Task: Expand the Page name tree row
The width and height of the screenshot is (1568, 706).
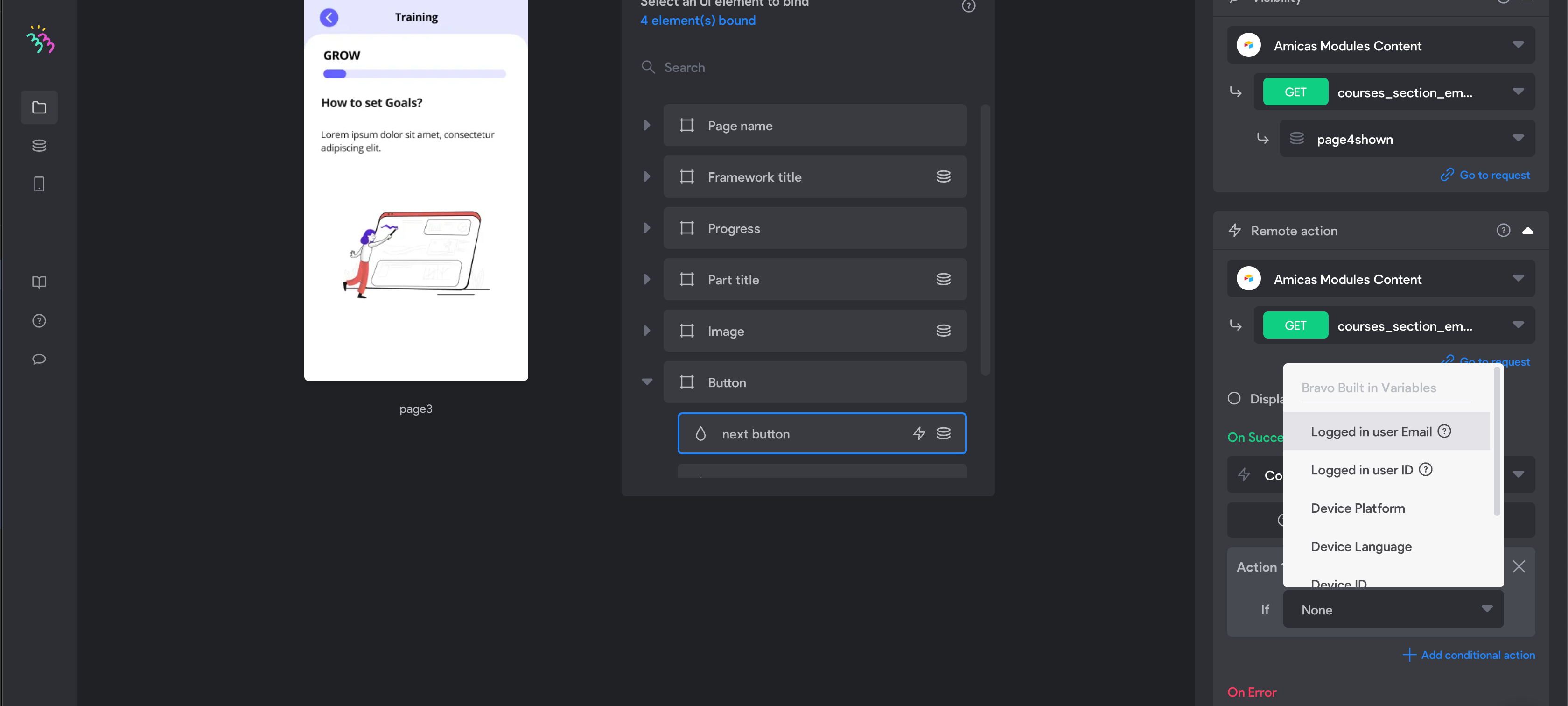Action: [x=646, y=126]
